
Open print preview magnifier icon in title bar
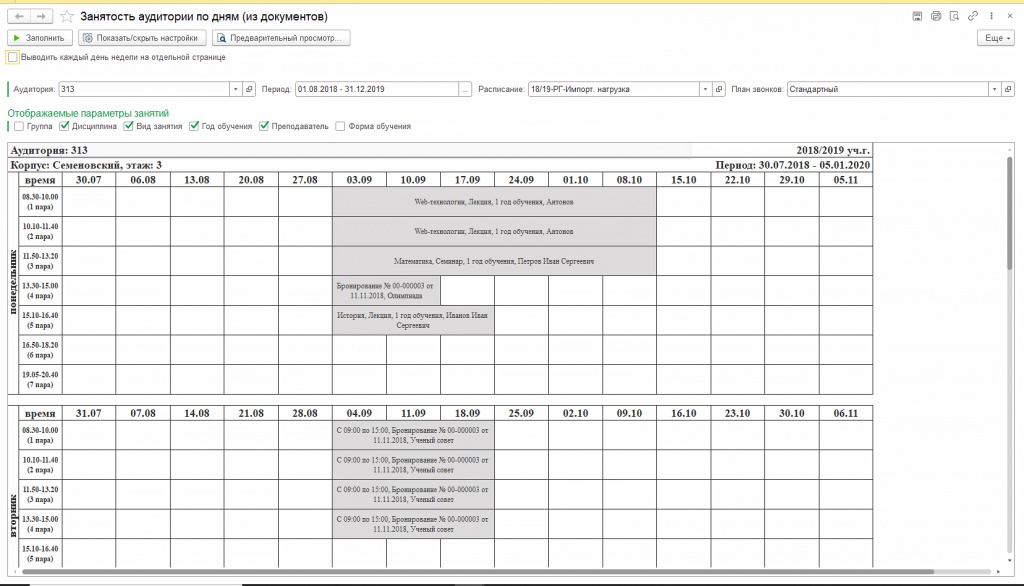tap(954, 17)
